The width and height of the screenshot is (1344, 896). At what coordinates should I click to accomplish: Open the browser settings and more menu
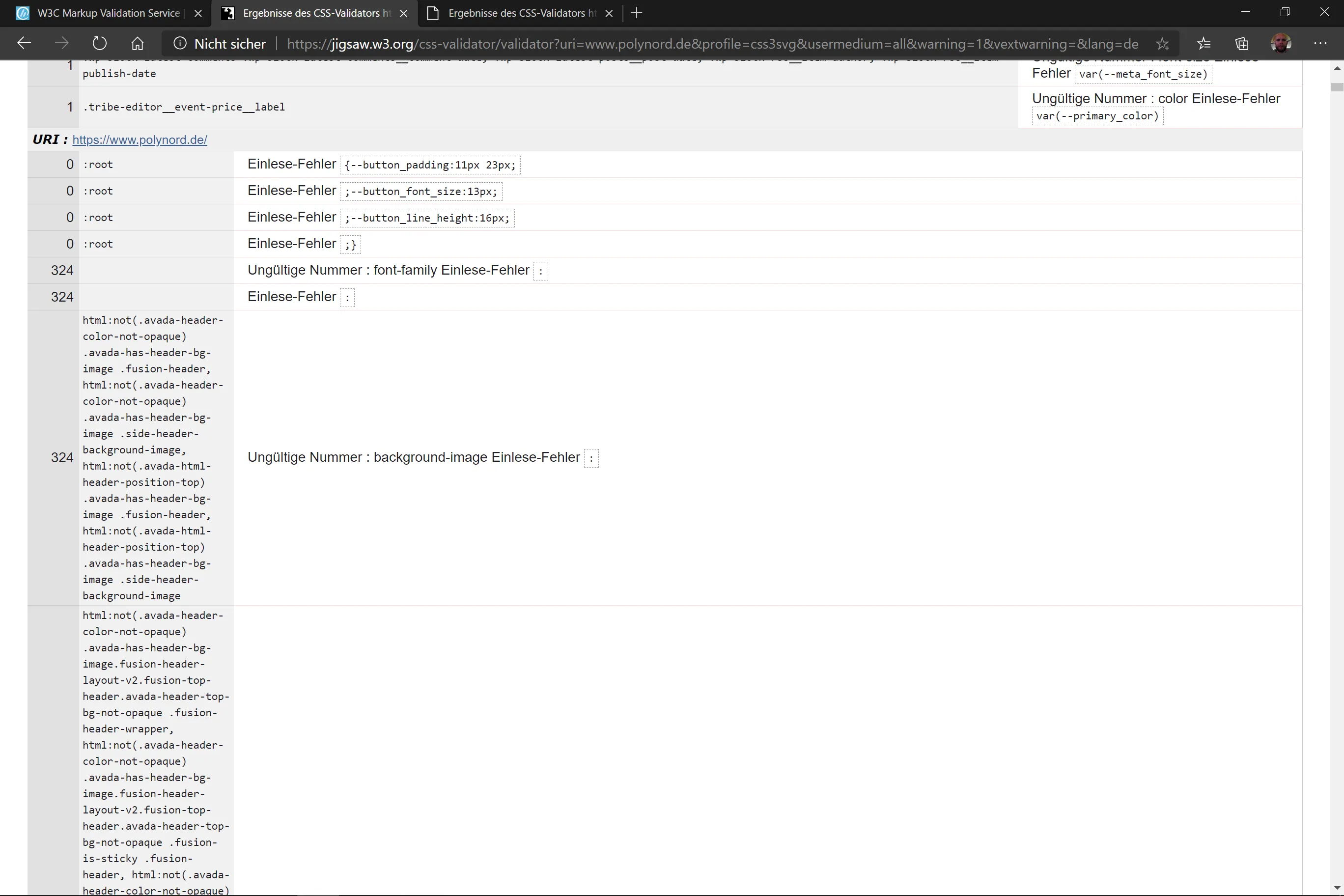(x=1320, y=43)
